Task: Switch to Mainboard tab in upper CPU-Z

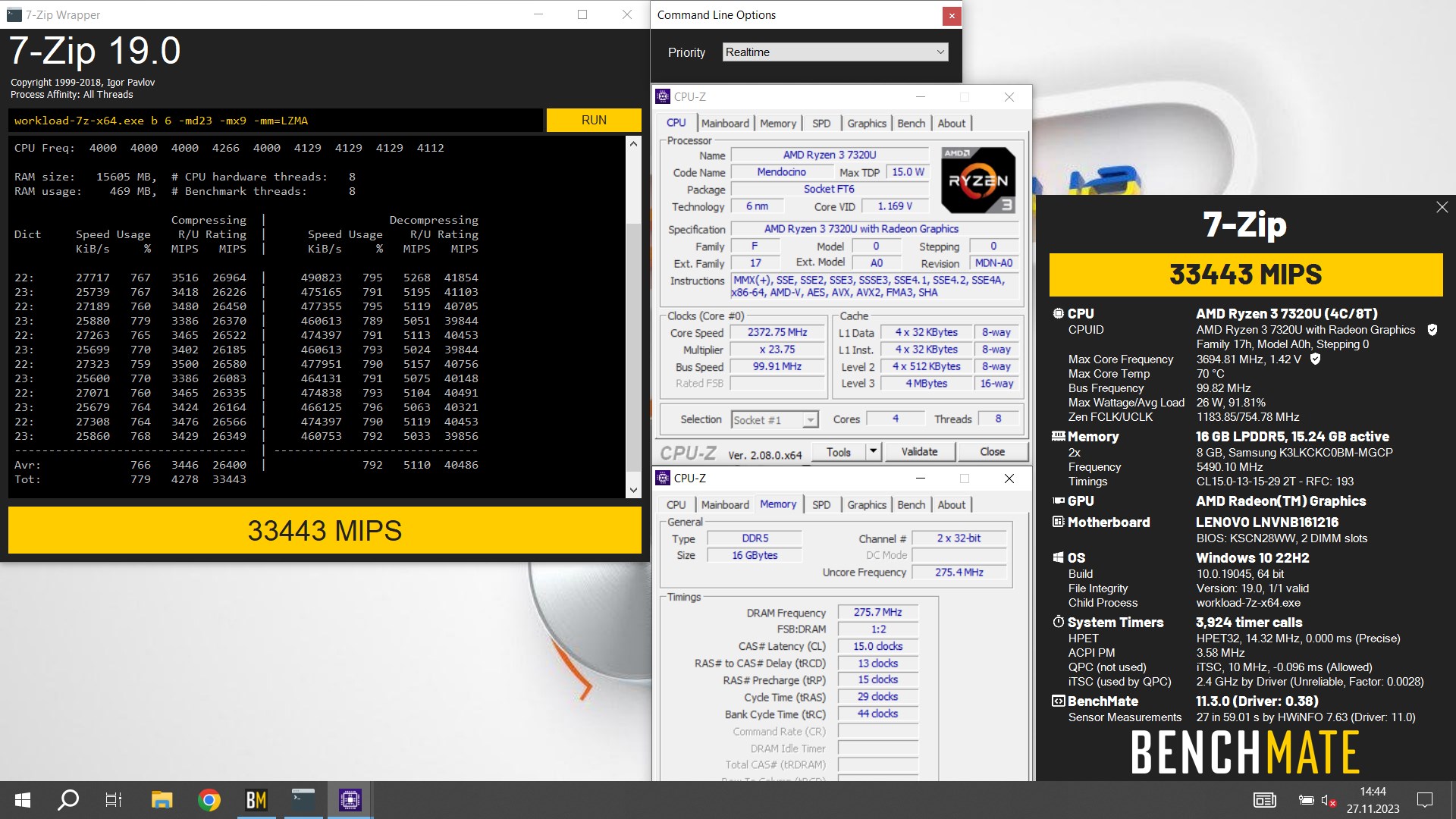Action: pyautogui.click(x=725, y=123)
